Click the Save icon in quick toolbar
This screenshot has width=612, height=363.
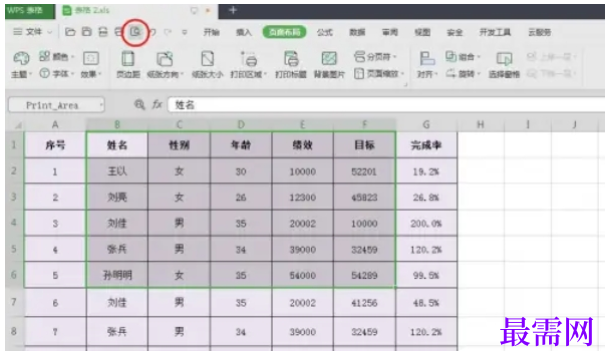point(86,32)
